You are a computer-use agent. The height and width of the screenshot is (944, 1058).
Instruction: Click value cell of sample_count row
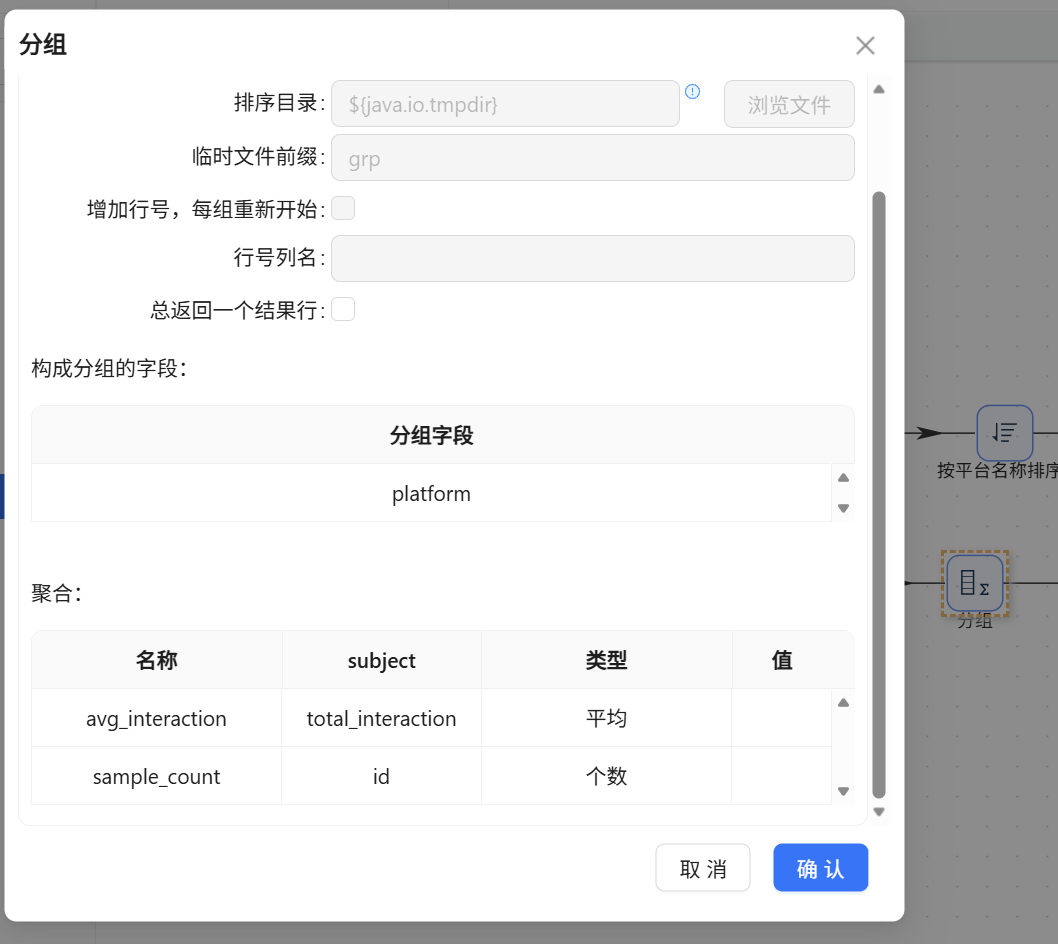781,776
